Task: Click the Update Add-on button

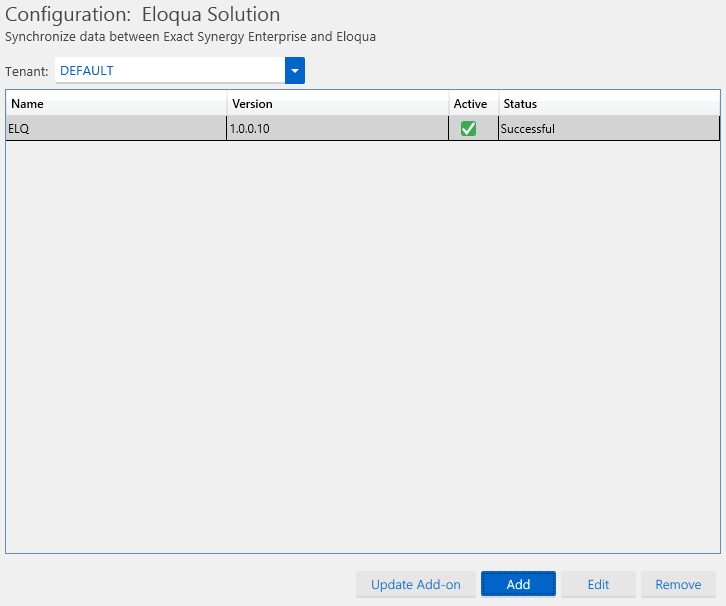Action: click(x=415, y=584)
